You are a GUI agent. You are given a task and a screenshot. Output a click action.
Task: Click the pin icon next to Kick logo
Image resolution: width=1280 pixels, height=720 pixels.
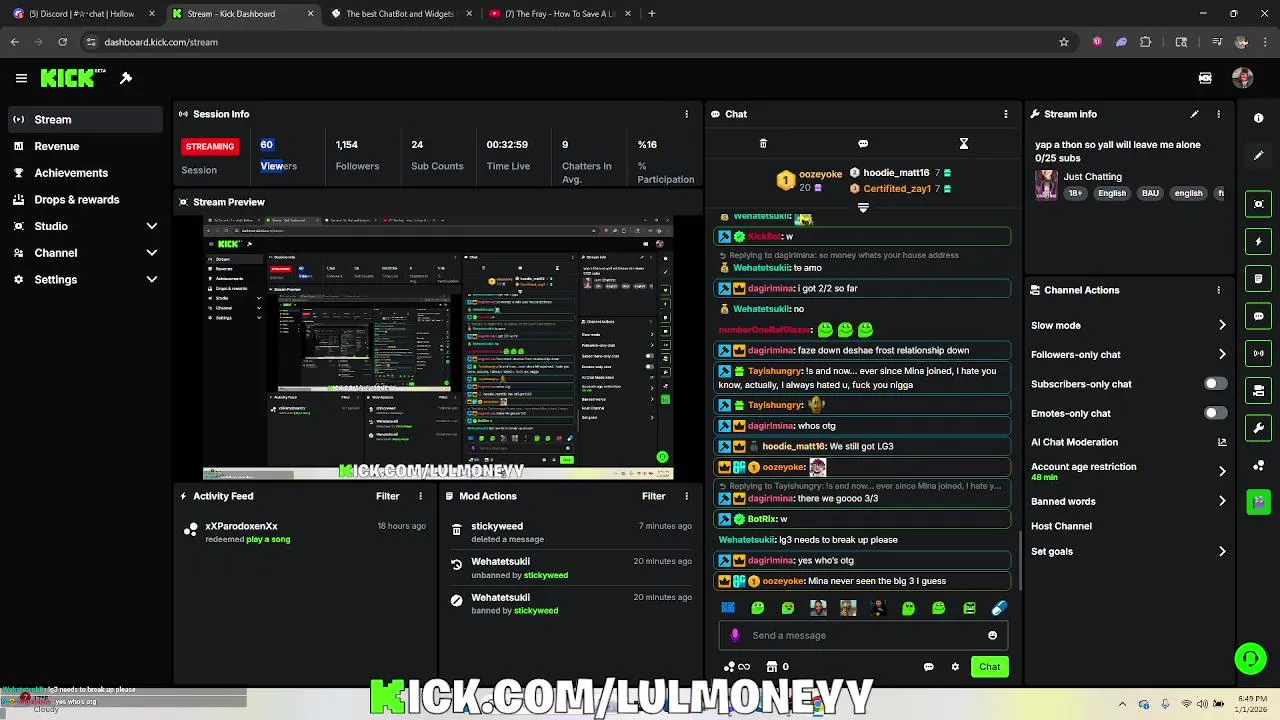126,78
